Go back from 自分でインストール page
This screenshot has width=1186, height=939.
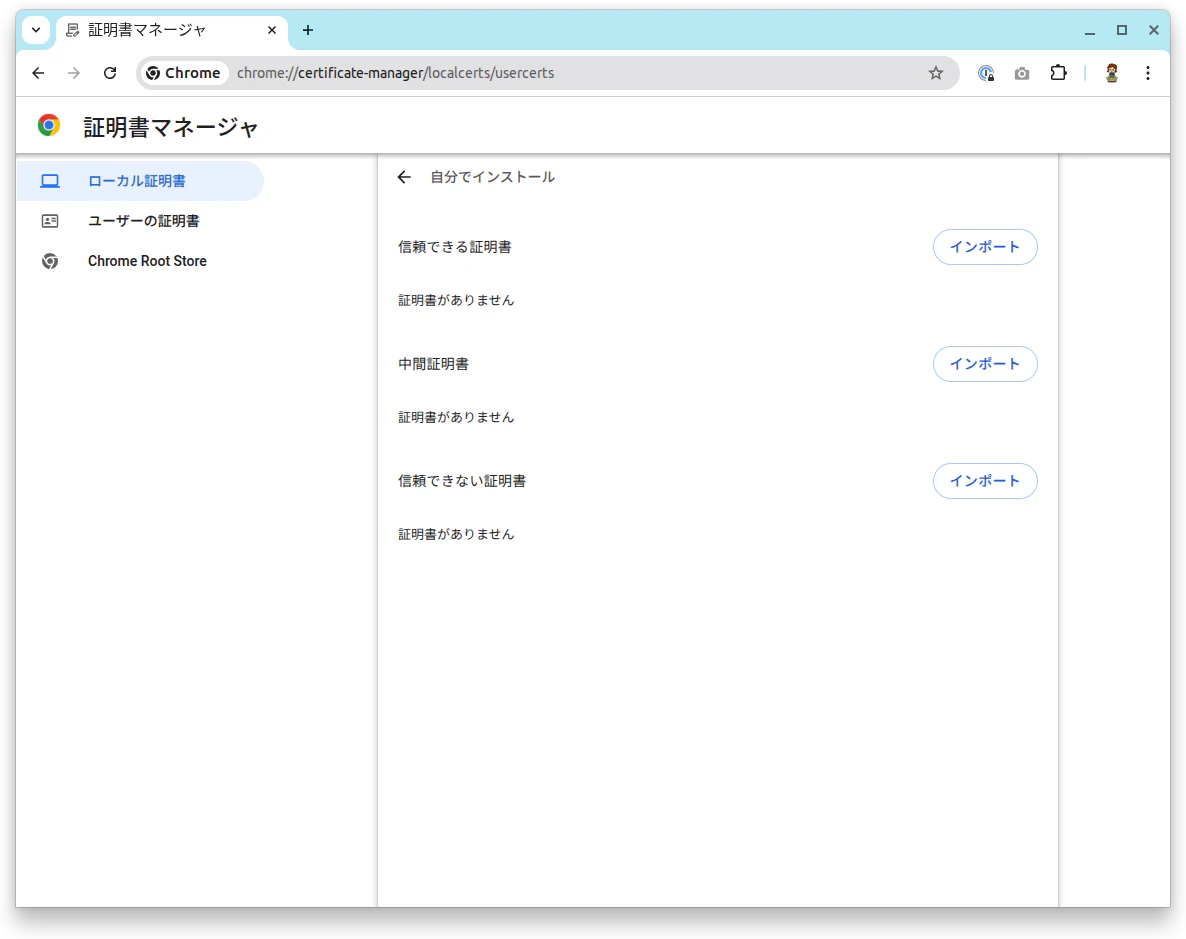tap(404, 177)
